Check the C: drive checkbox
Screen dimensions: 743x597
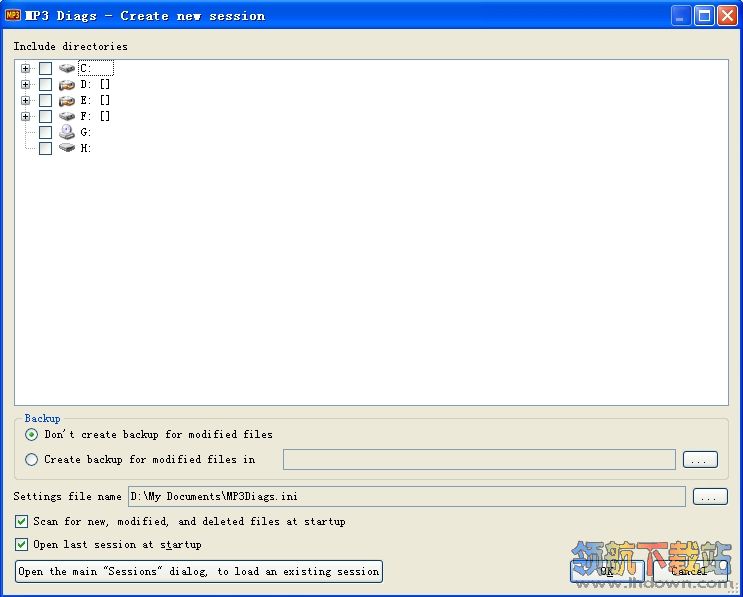pos(45,68)
